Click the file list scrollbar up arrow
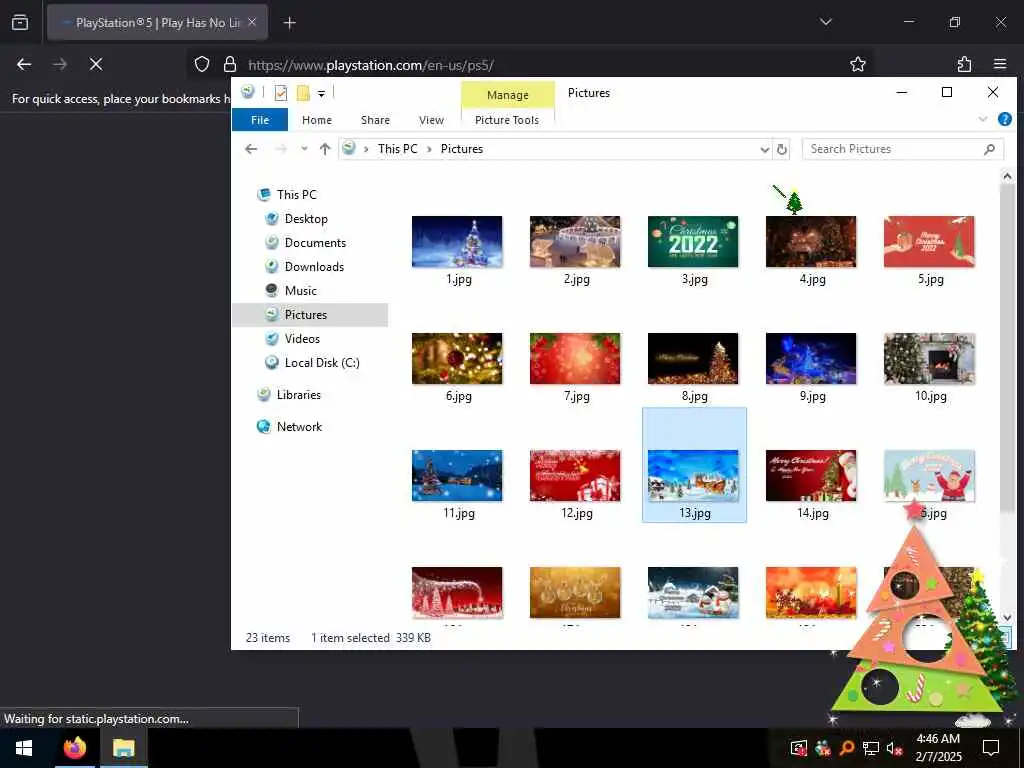This screenshot has height=768, width=1024. pos(1006,176)
